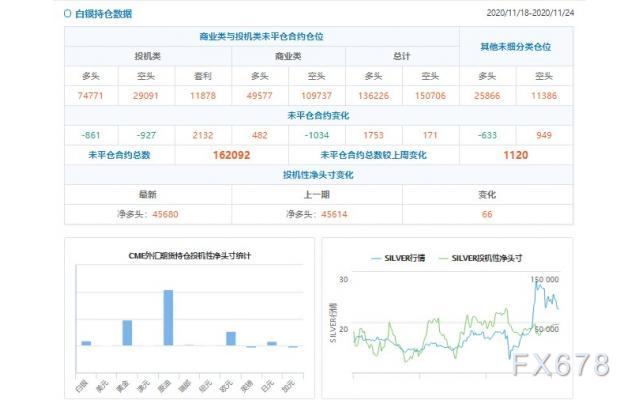
Task: Click the CME外汇期货持仓投机性净头寸统计 chart title
Action: tap(189, 256)
